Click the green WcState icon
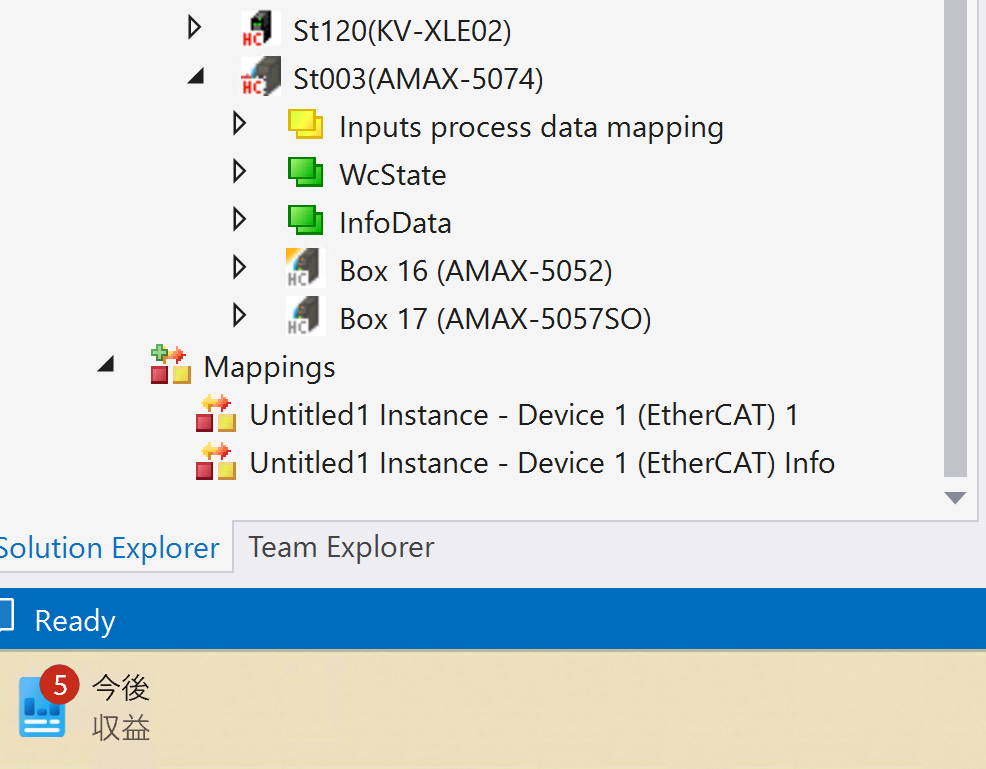Viewport: 986px width, 769px height. click(x=306, y=173)
